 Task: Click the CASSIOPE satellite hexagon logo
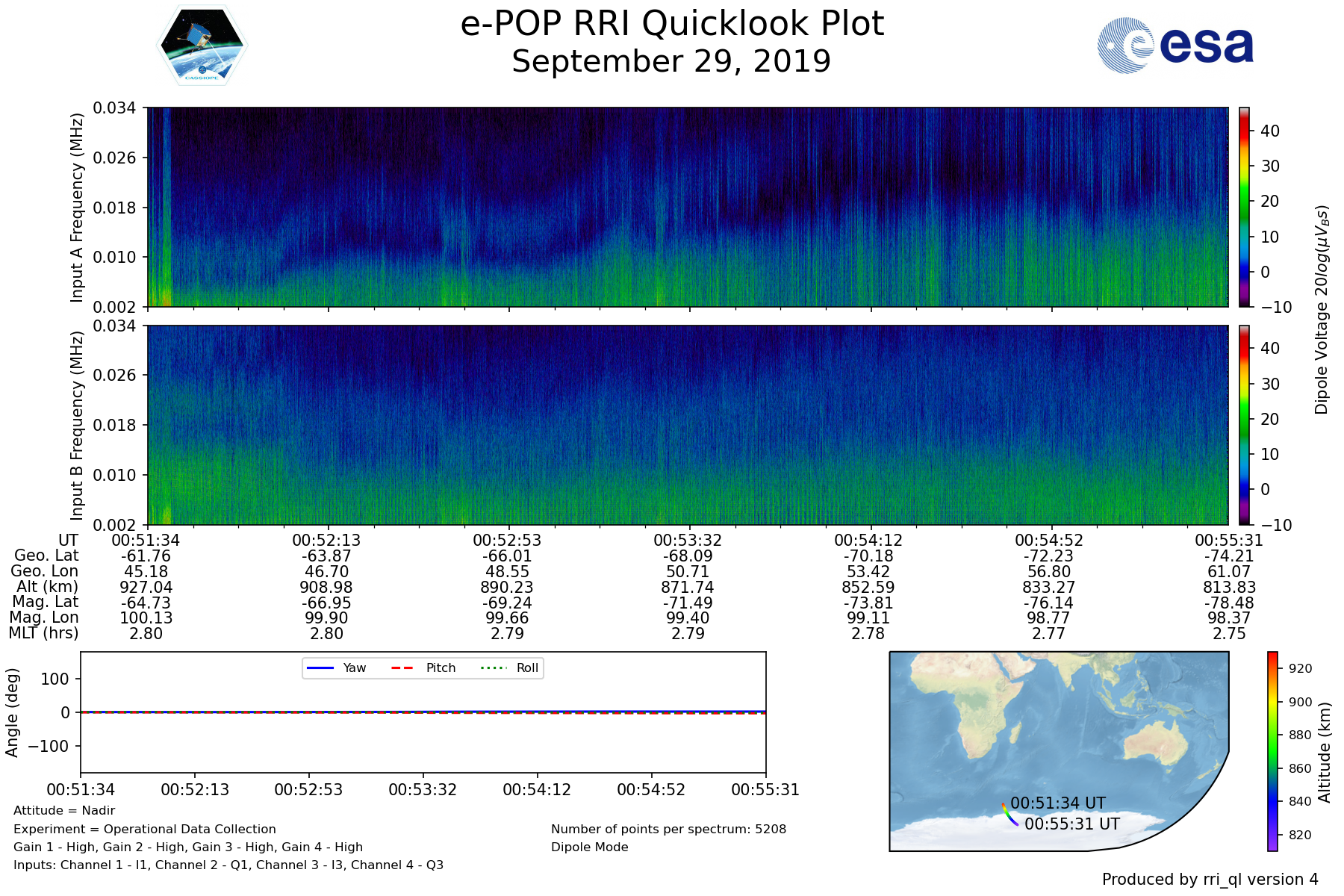tap(202, 46)
